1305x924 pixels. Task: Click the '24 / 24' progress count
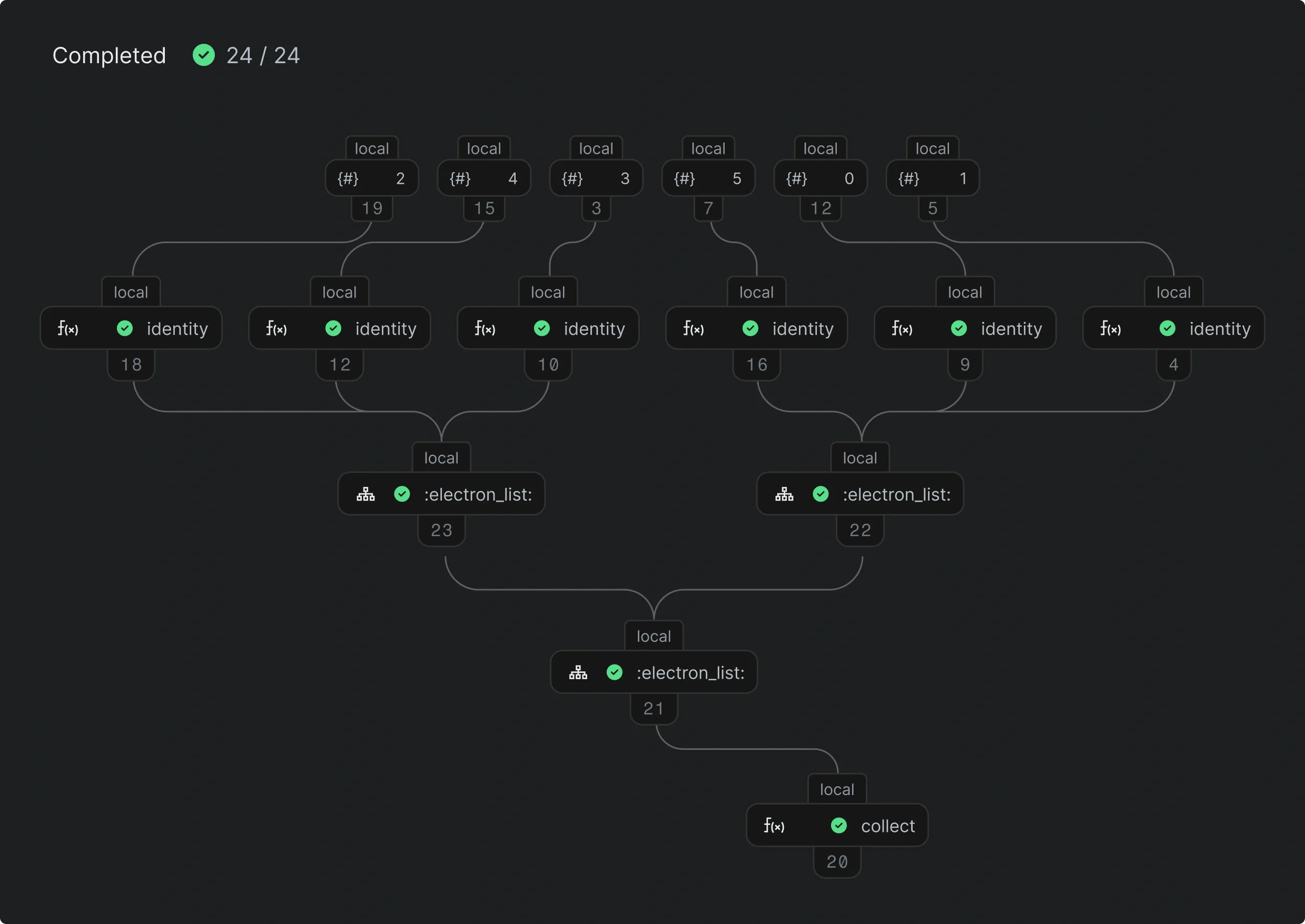(263, 55)
